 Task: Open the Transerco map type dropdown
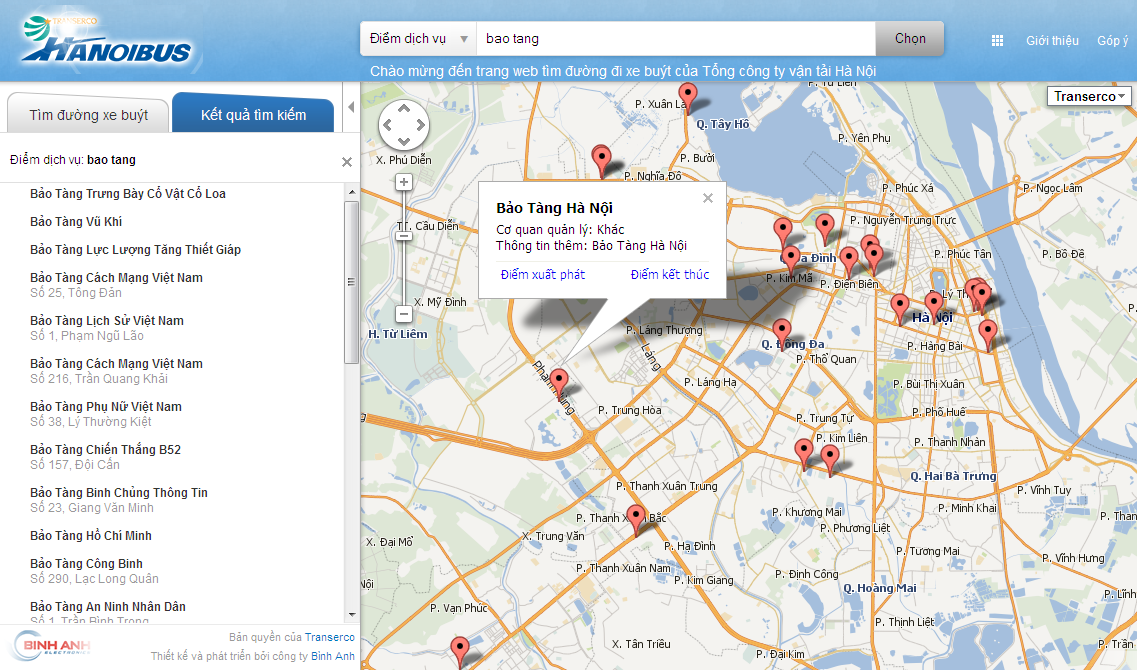pyautogui.click(x=1089, y=96)
